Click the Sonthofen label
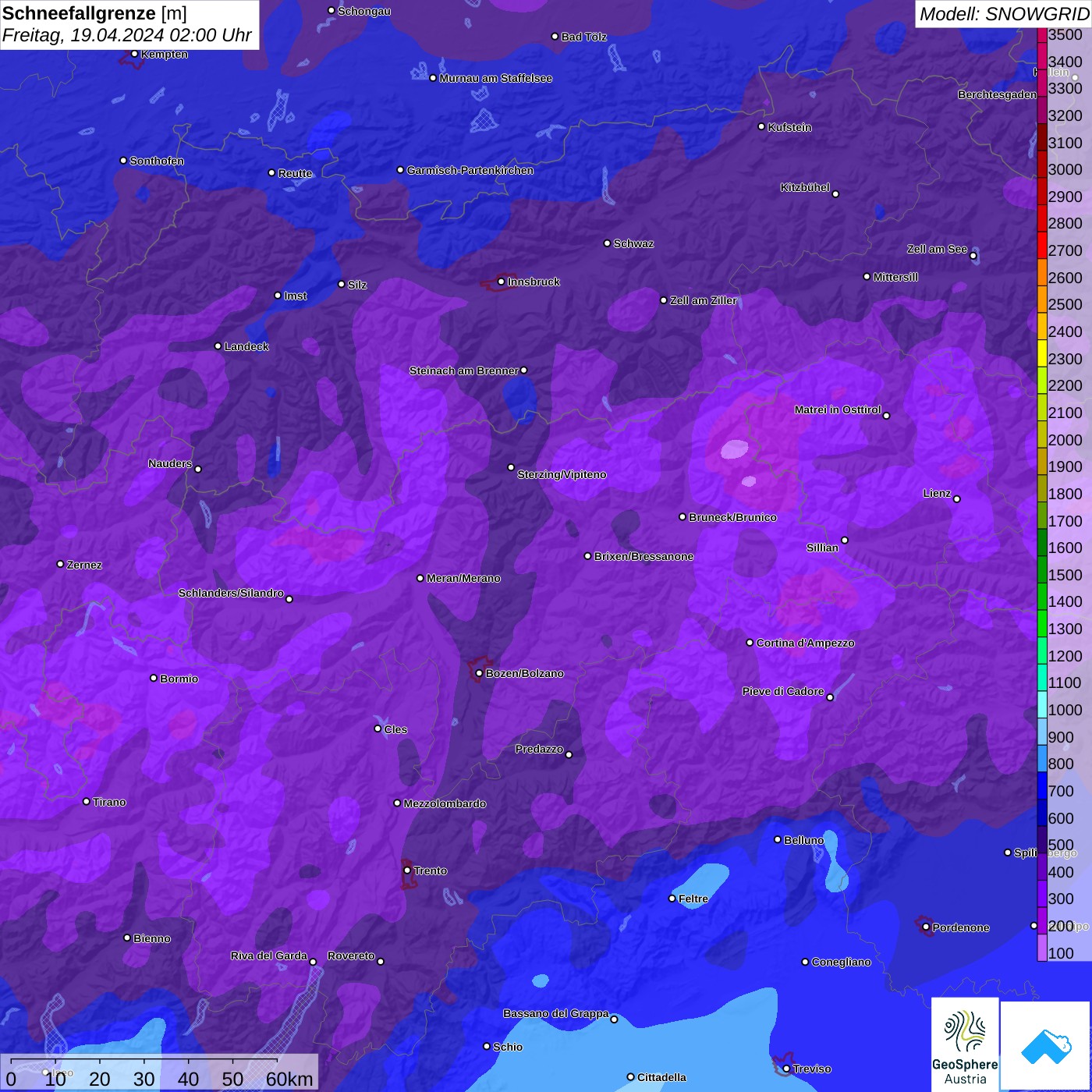The width and height of the screenshot is (1092, 1092). [x=157, y=161]
